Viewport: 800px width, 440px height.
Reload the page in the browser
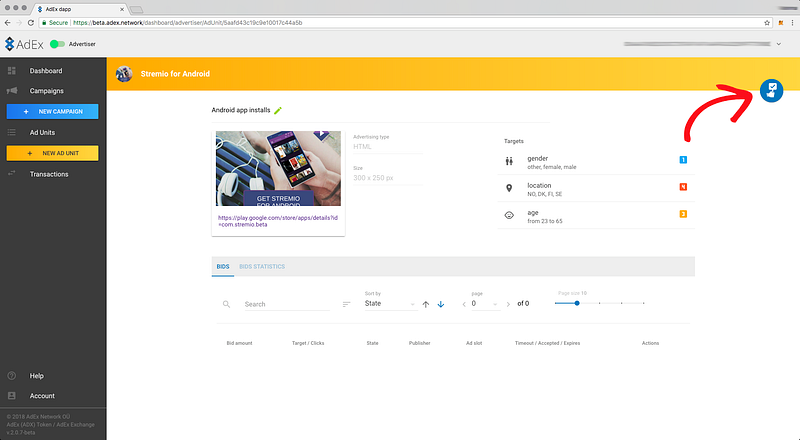coord(31,22)
